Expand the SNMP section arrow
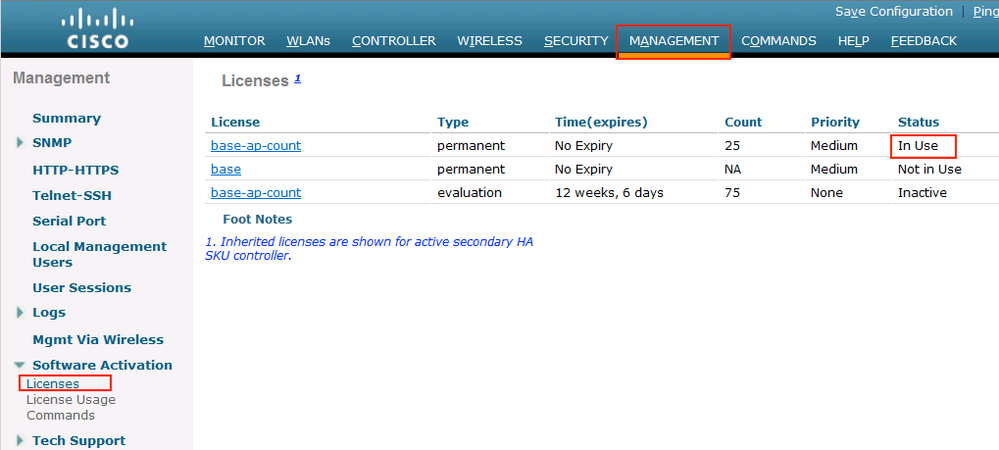The image size is (999, 450). 20,143
